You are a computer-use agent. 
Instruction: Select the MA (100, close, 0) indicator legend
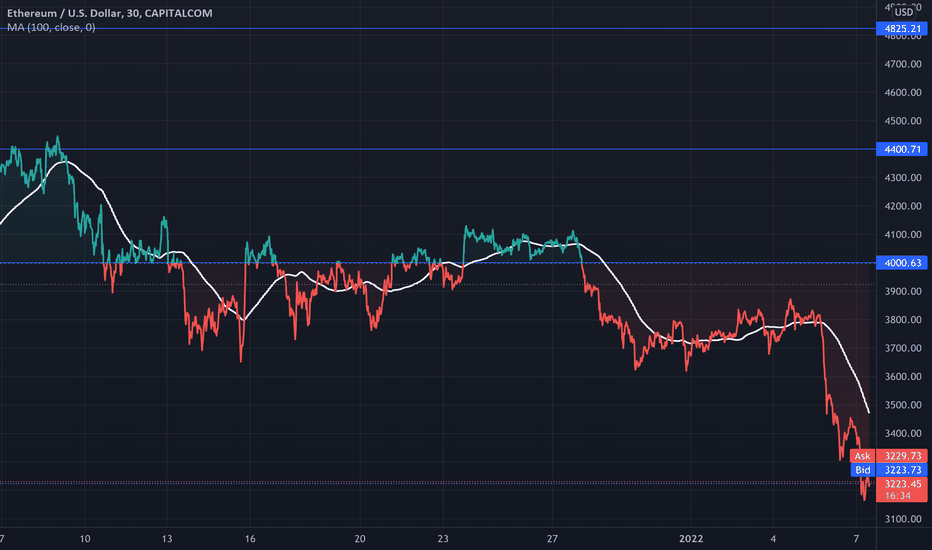pyautogui.click(x=51, y=27)
